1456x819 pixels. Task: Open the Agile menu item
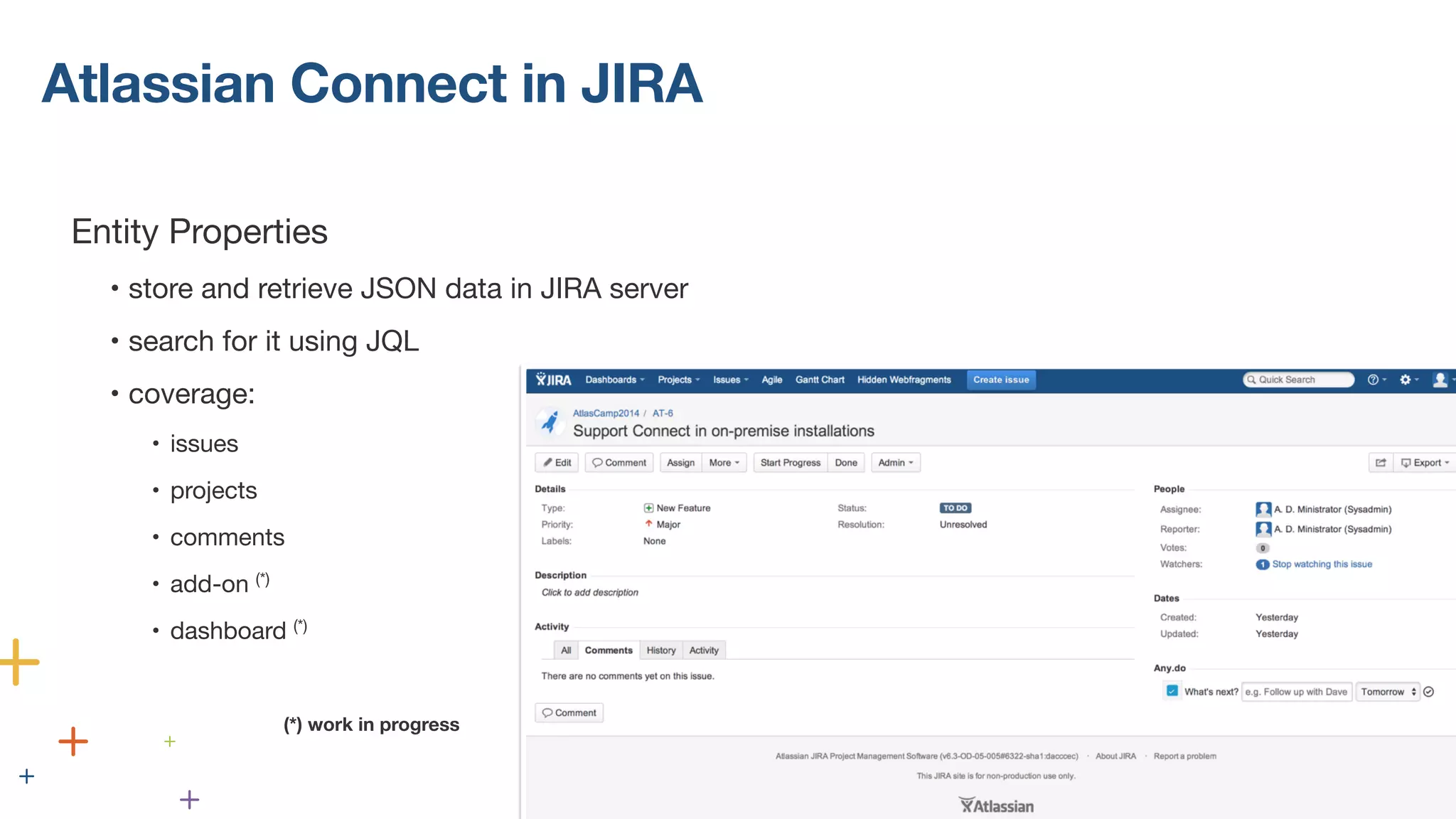click(772, 380)
